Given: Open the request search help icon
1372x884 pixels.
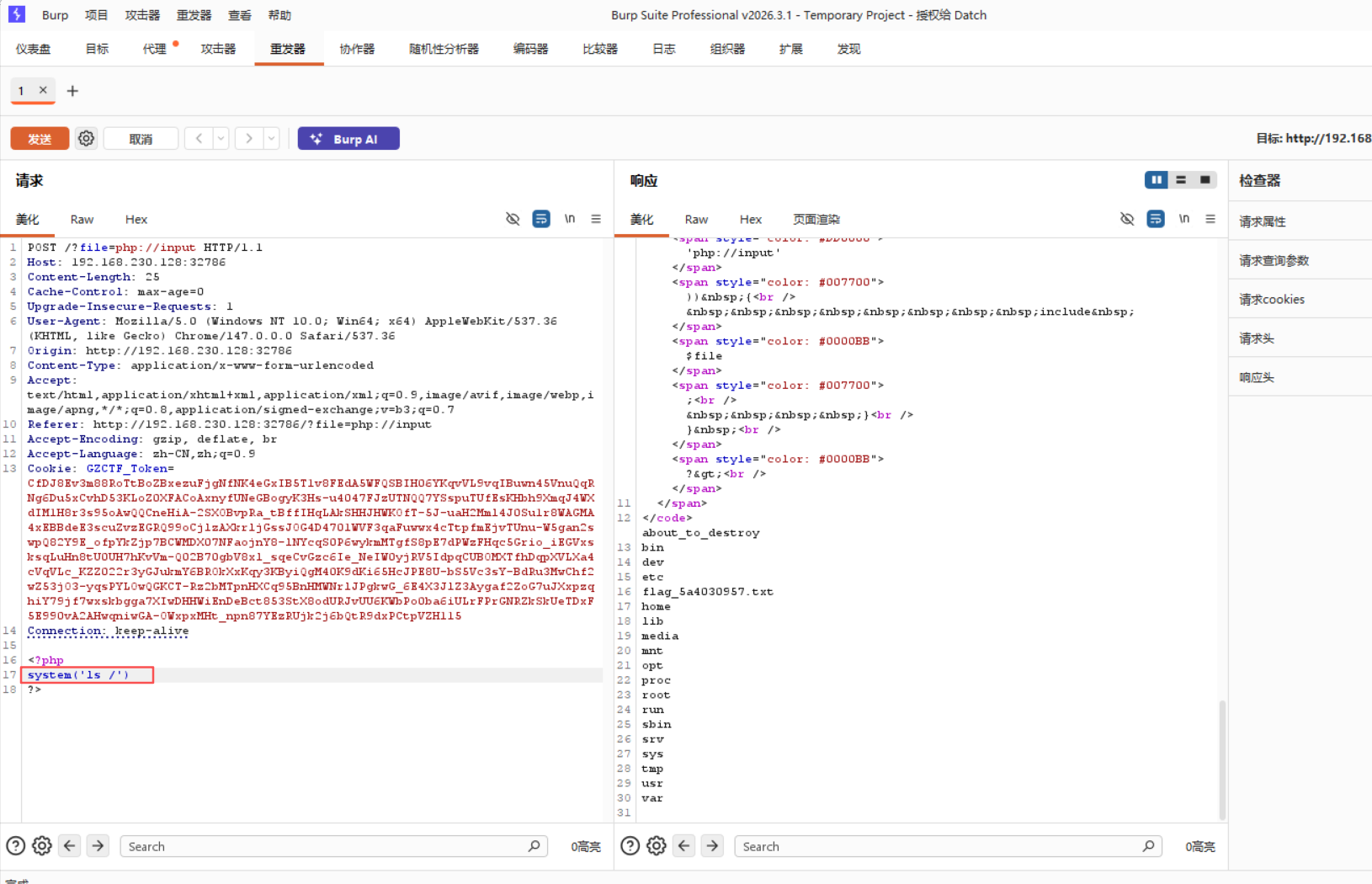Looking at the screenshot, I should (x=15, y=846).
